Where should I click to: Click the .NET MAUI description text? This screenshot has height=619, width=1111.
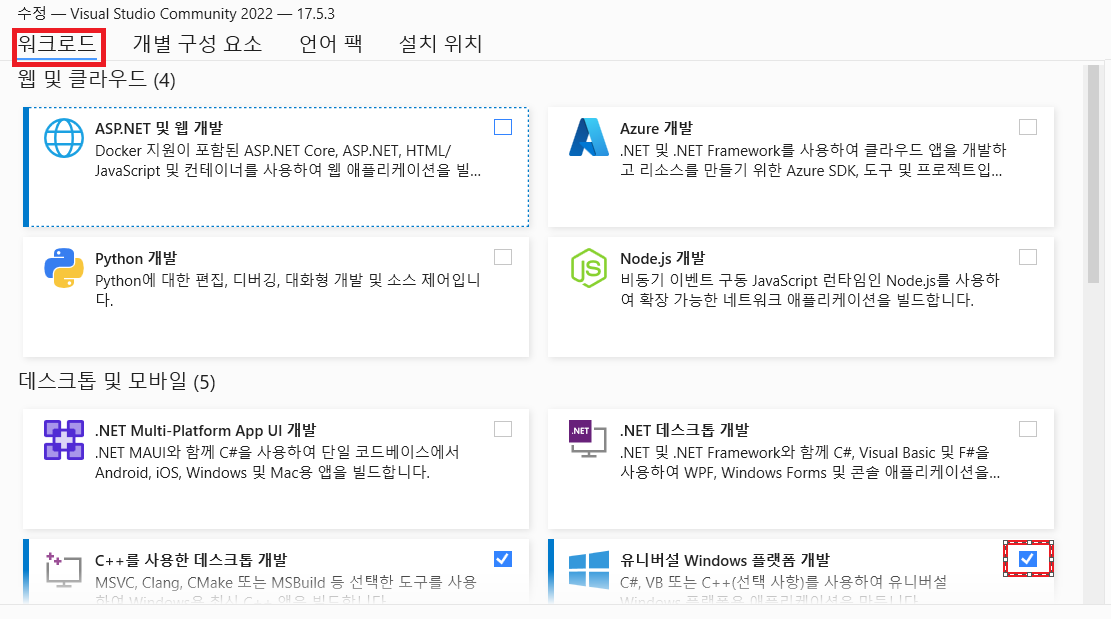277,462
